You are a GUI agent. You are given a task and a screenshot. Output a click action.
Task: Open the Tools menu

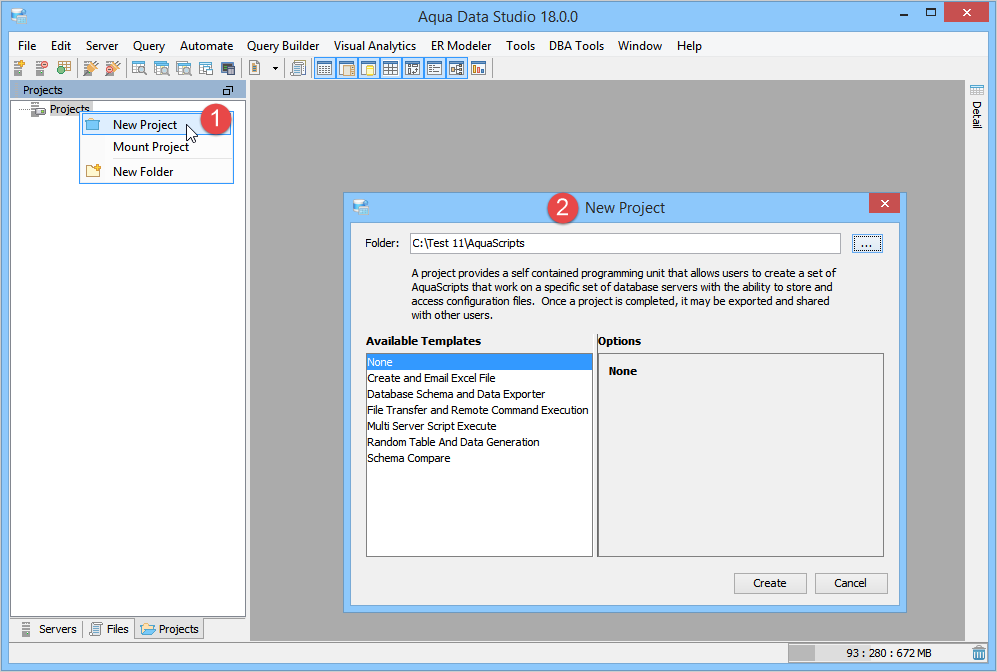pos(520,46)
